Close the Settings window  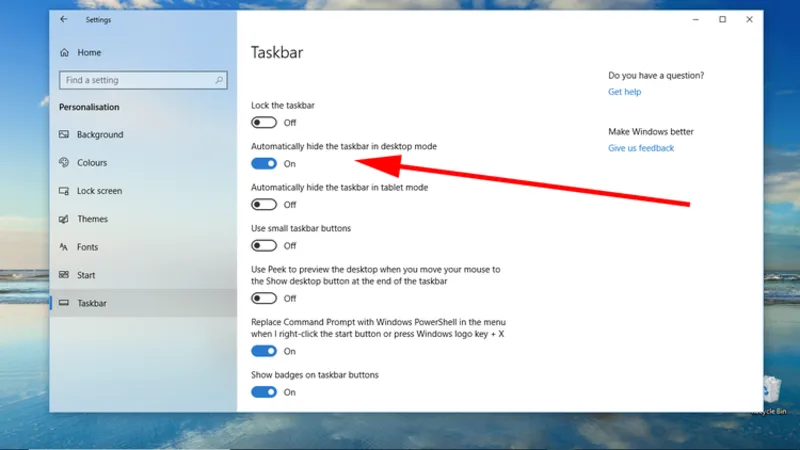click(749, 19)
